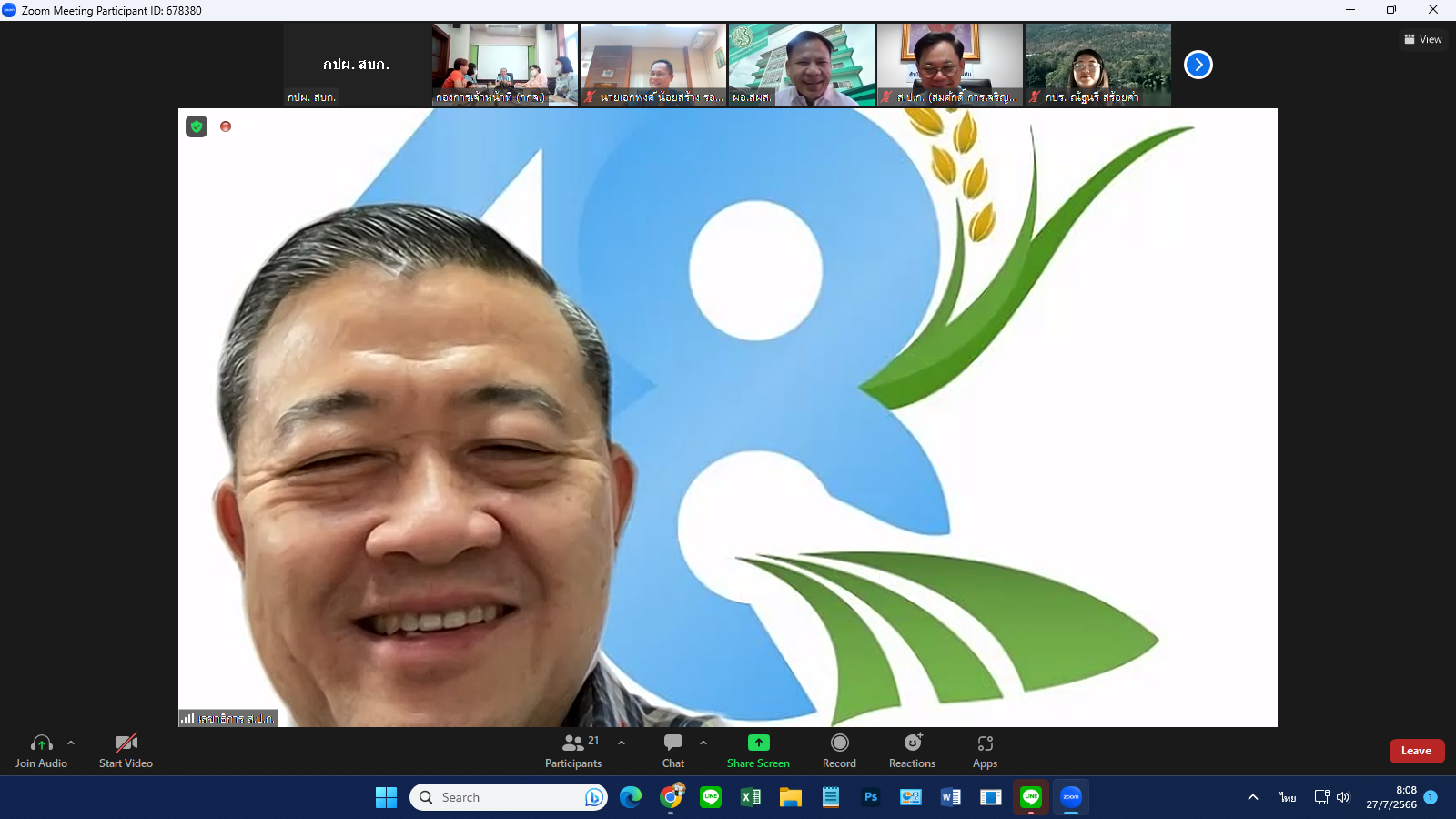The width and height of the screenshot is (1456, 819).
Task: Open the Participants panel
Action: (x=573, y=752)
